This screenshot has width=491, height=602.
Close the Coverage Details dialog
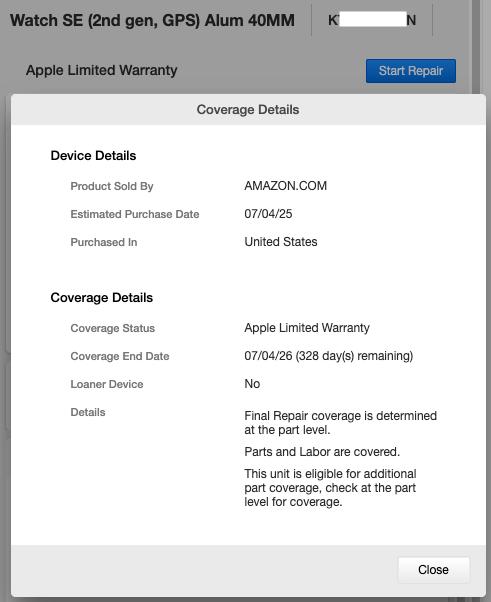[433, 570]
